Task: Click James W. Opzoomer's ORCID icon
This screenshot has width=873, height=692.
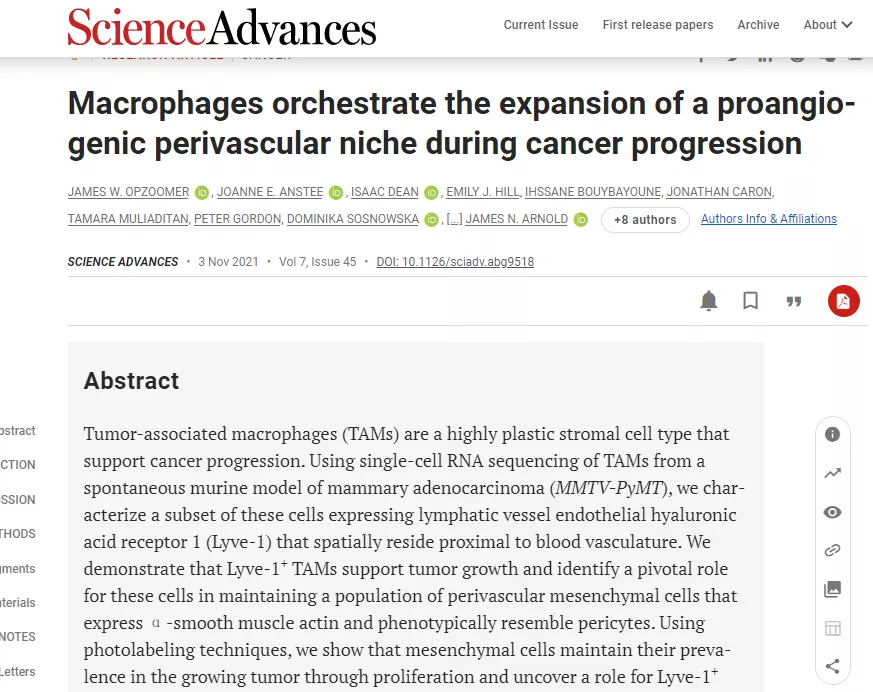Action: tap(202, 193)
